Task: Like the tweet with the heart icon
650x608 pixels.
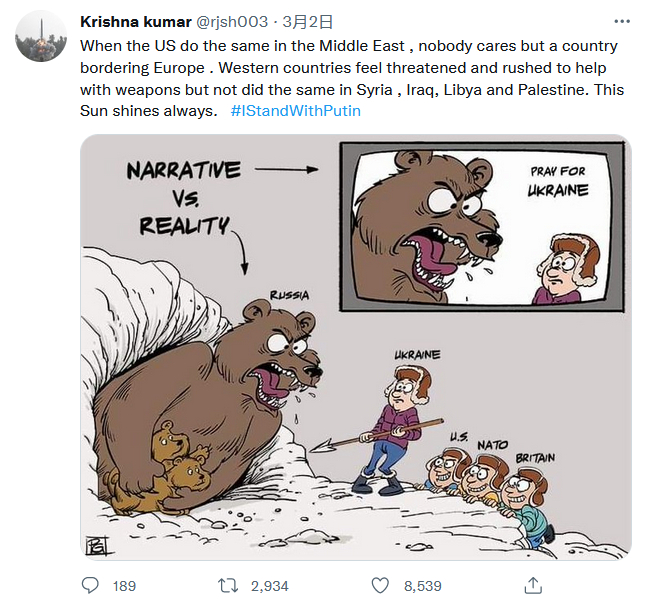Action: coord(380,585)
